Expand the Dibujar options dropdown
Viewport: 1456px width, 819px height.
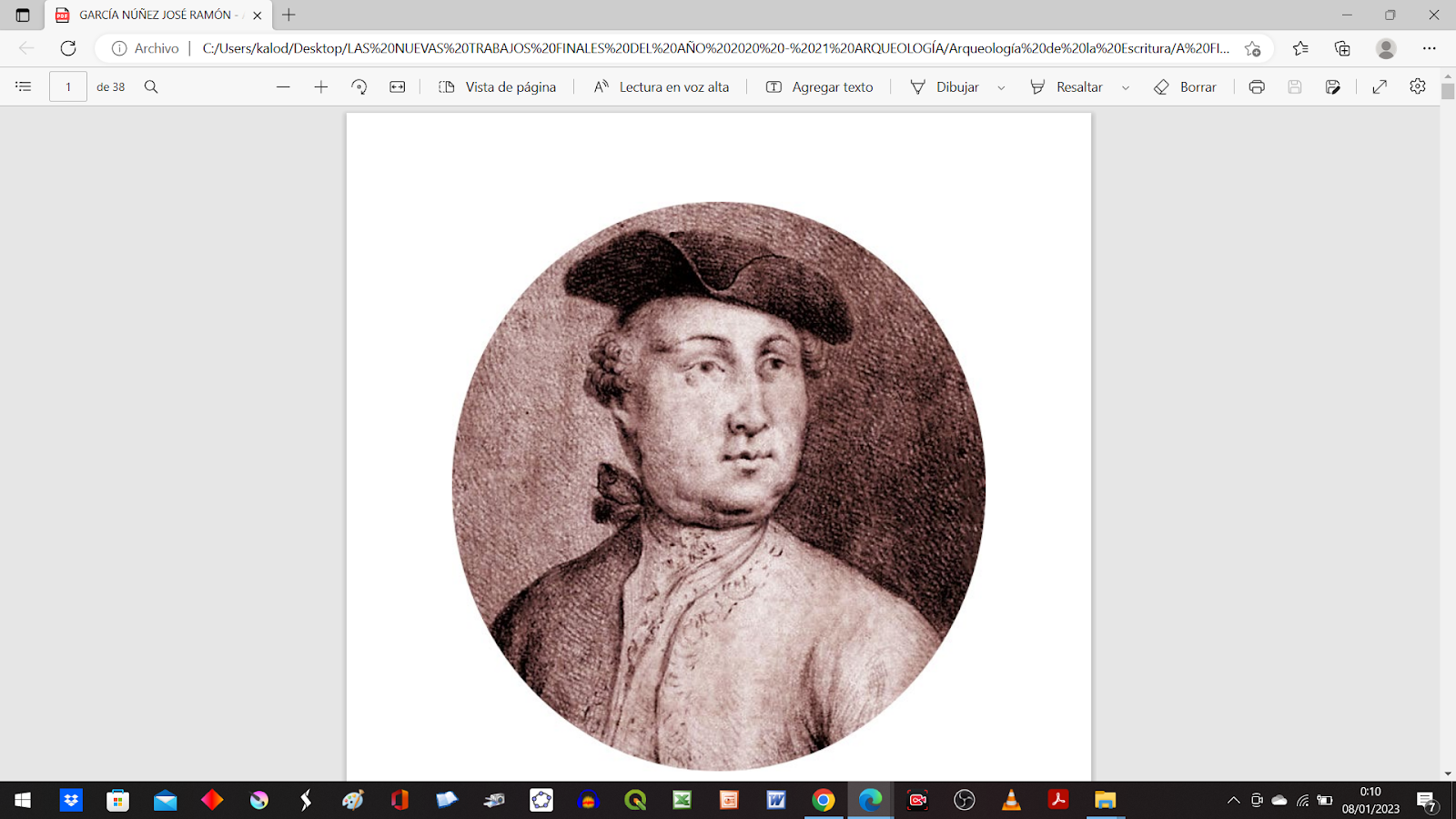point(1001,87)
